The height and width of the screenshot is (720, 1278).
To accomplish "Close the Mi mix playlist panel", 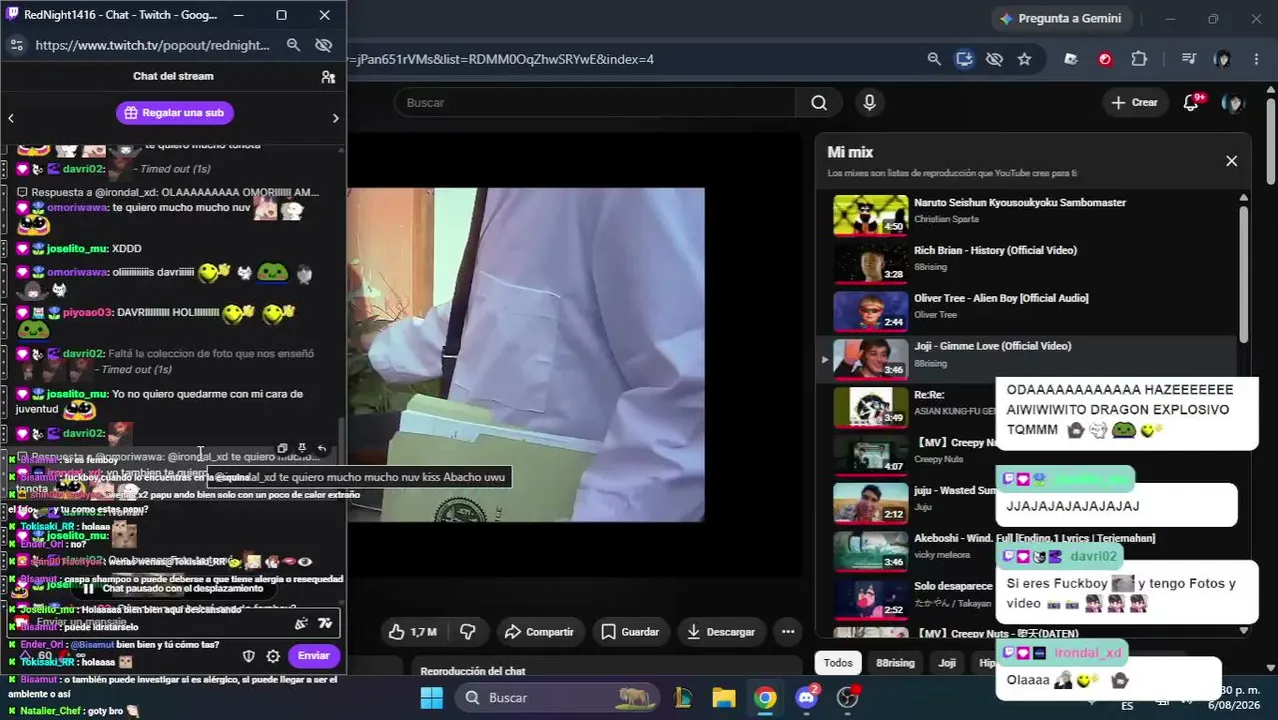I will tap(1231, 161).
